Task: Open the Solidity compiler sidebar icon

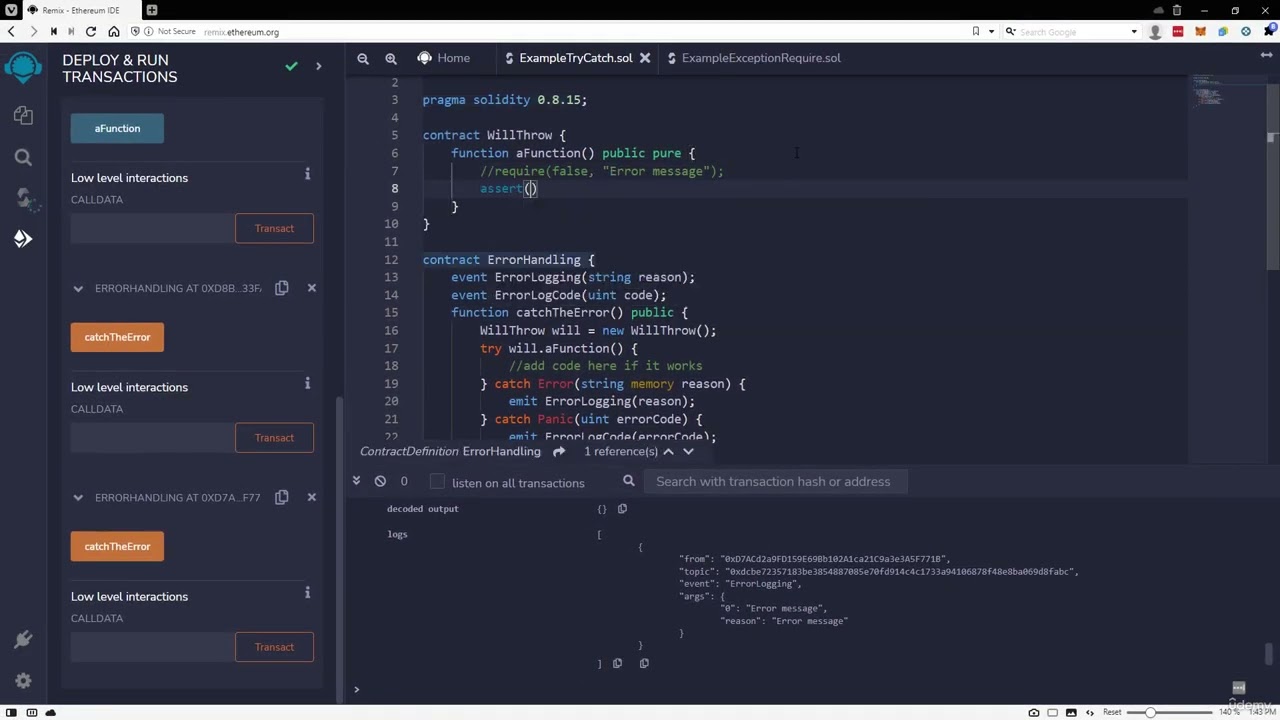Action: [x=24, y=198]
